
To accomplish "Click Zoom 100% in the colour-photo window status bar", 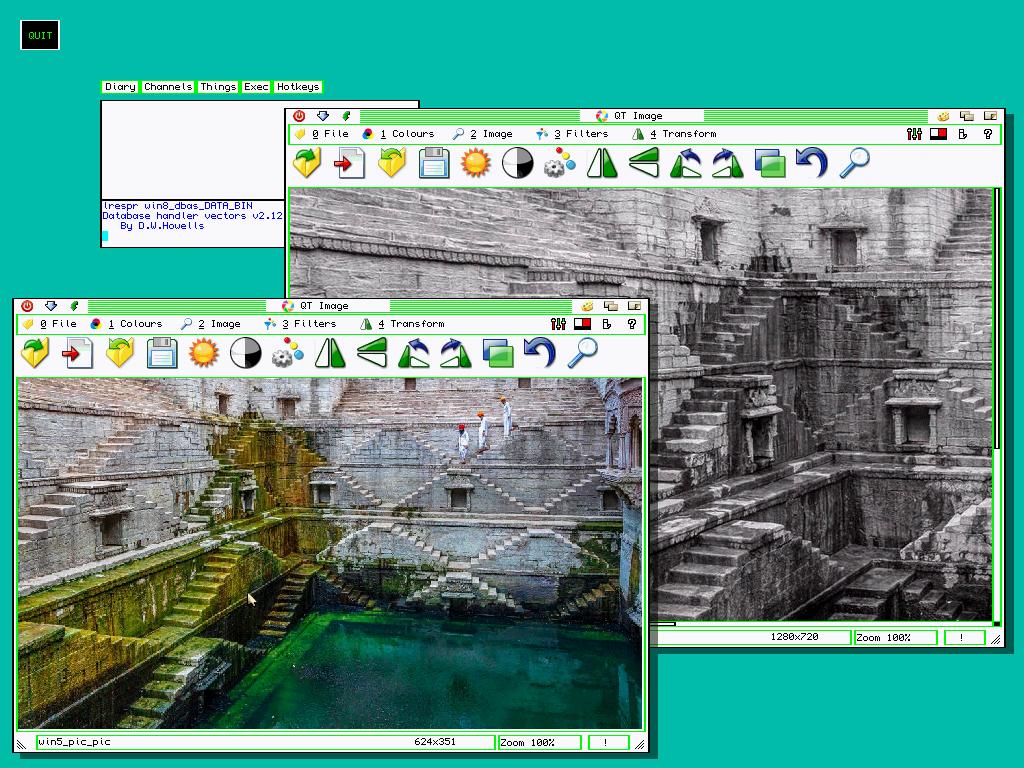I will [539, 743].
